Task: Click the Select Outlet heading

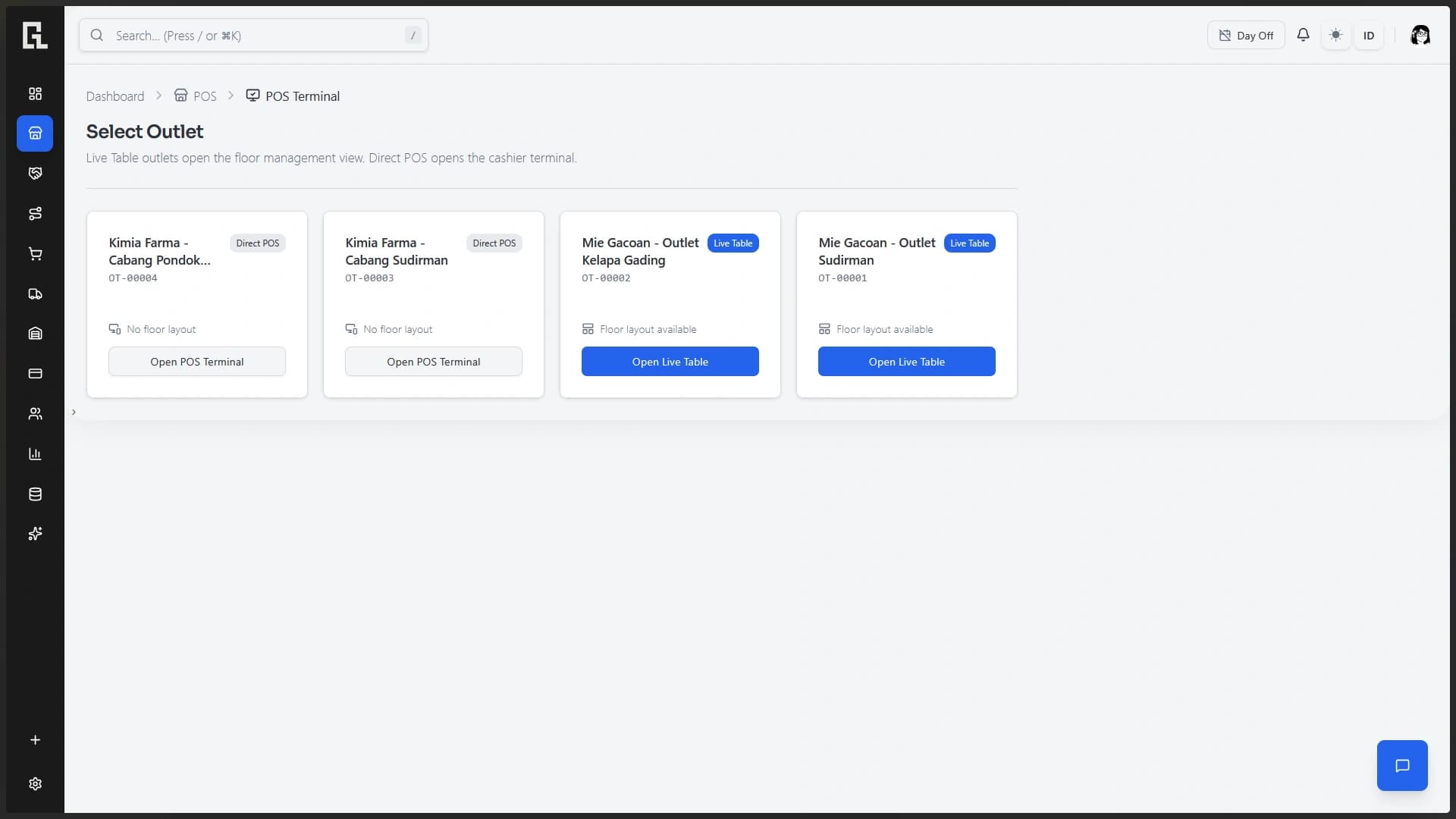Action: tap(145, 132)
